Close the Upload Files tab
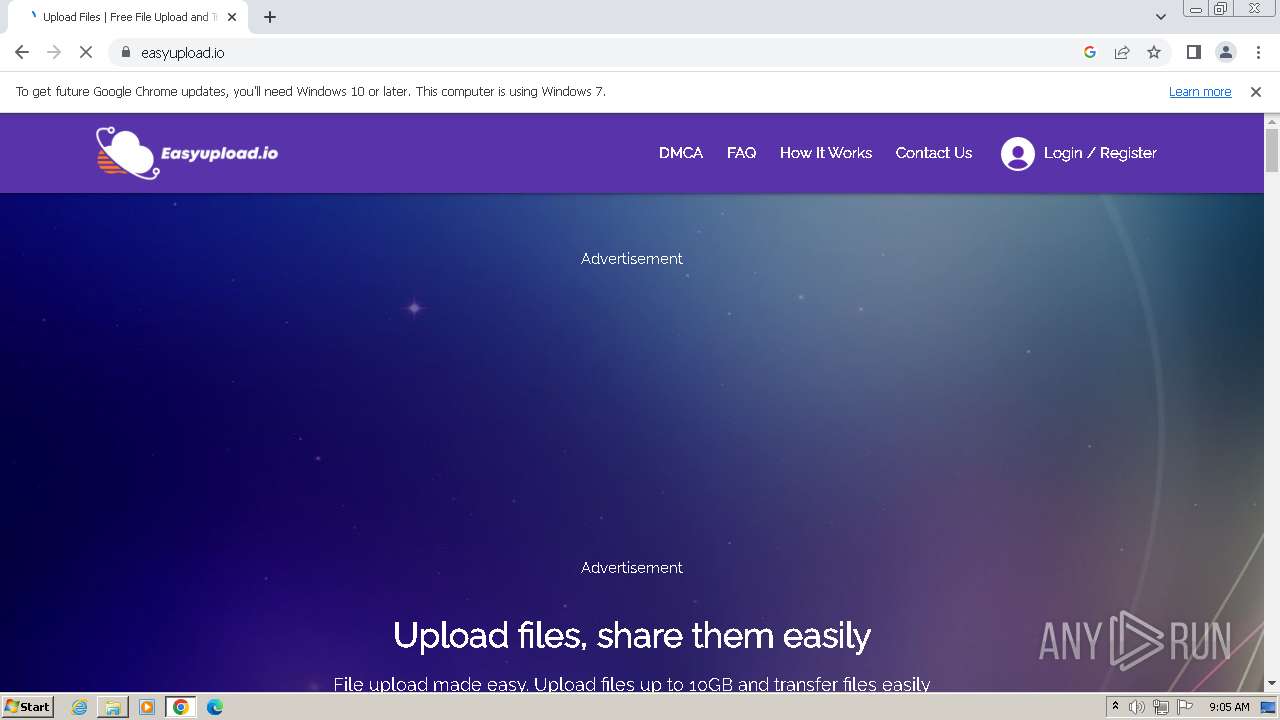The width and height of the screenshot is (1280, 720). 232,17
